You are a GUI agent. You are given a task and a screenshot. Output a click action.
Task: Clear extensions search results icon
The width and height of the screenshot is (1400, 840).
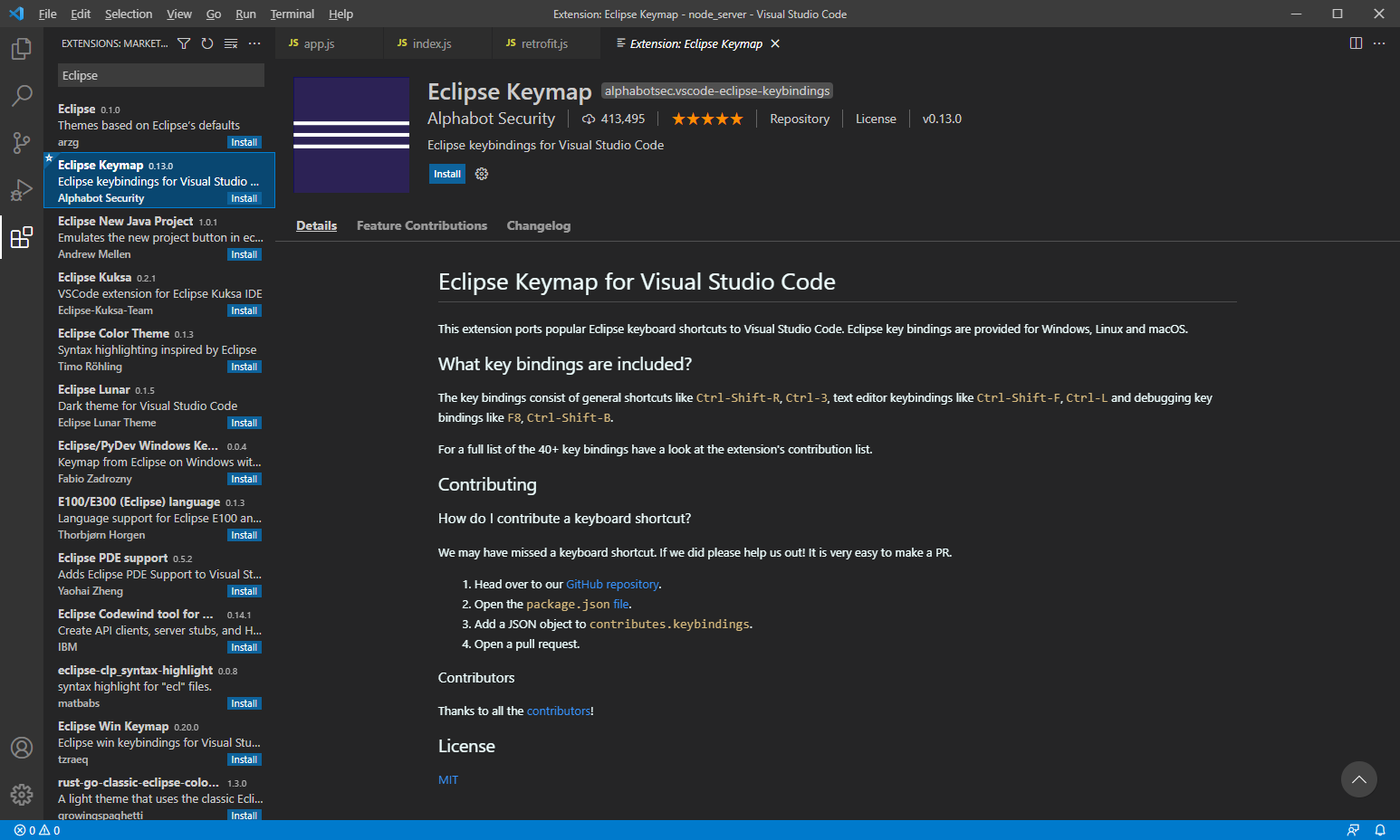pyautogui.click(x=231, y=43)
